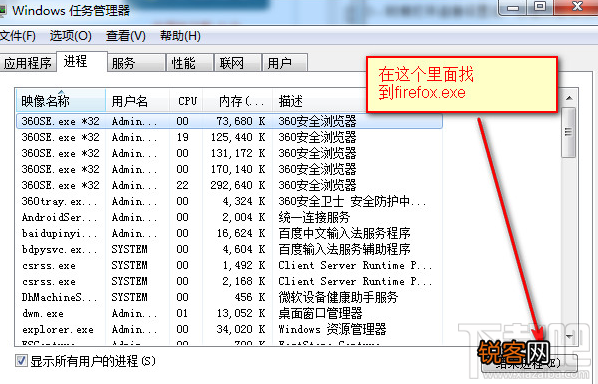Viewport: 598px width, 384px height.
Task: Close the Task Manager window
Action: [577, 7]
